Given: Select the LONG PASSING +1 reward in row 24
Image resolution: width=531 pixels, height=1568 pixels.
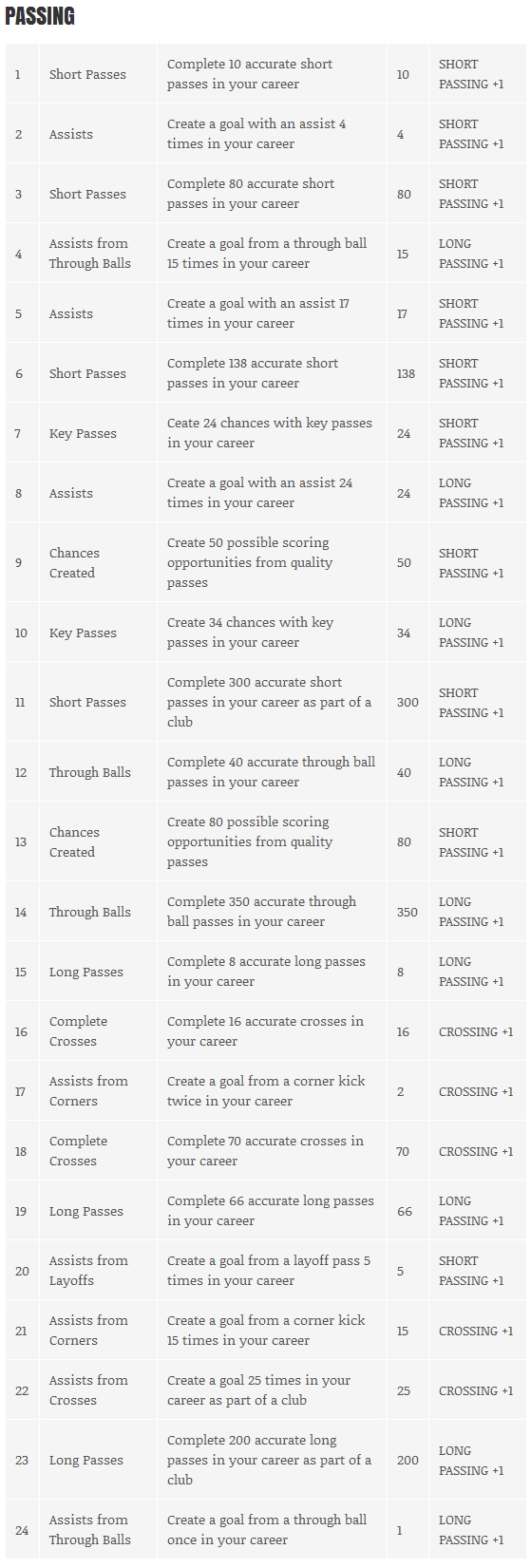Looking at the screenshot, I should (x=471, y=1530).
